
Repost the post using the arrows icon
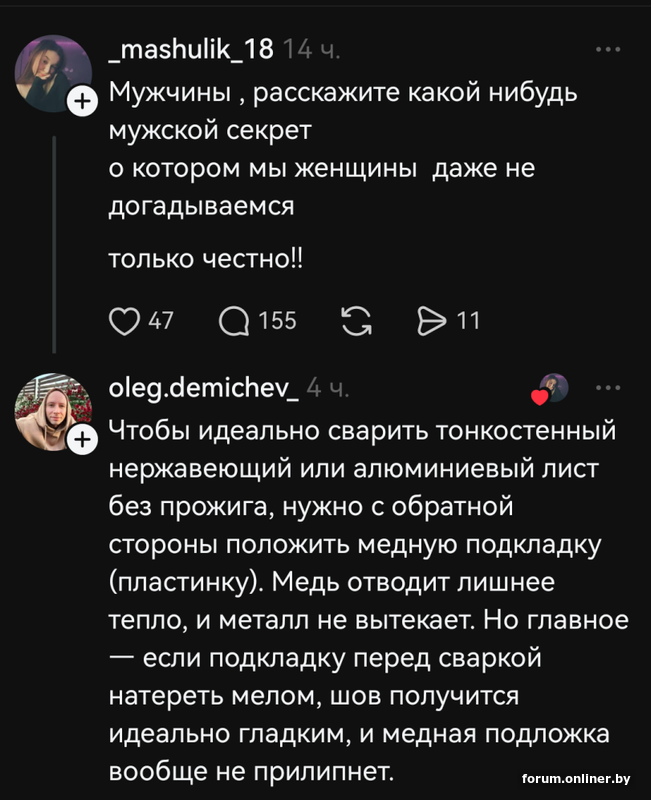pos(355,320)
